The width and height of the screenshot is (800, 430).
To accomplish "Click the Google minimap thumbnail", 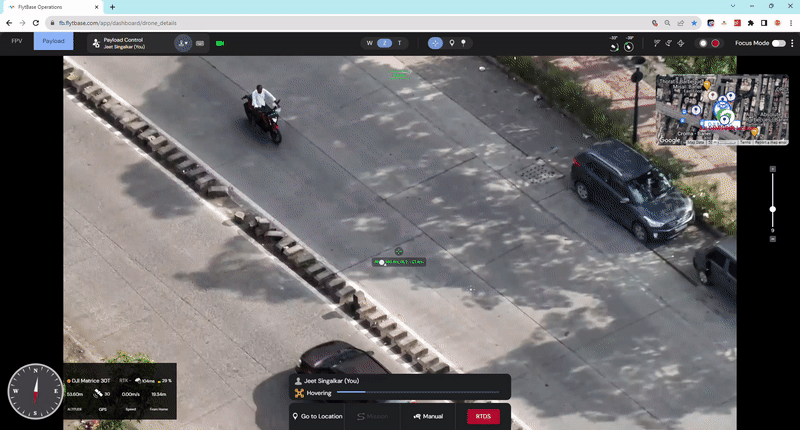I will [695, 109].
